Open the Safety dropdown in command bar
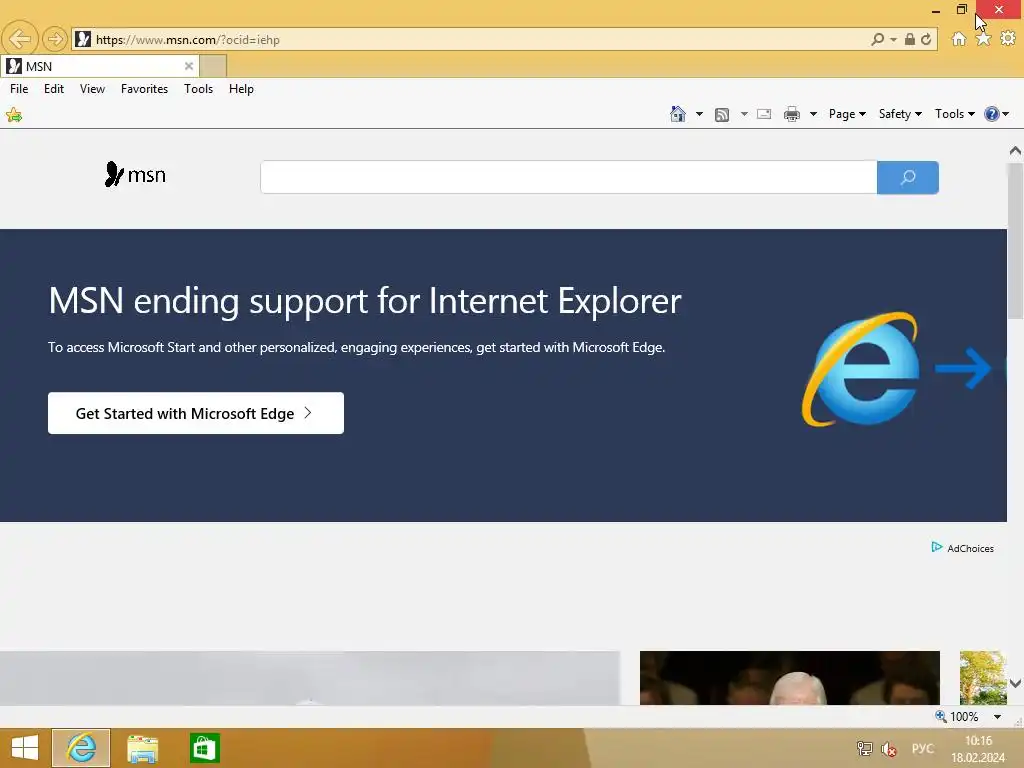Screen dimensions: 1024x768 click(900, 114)
